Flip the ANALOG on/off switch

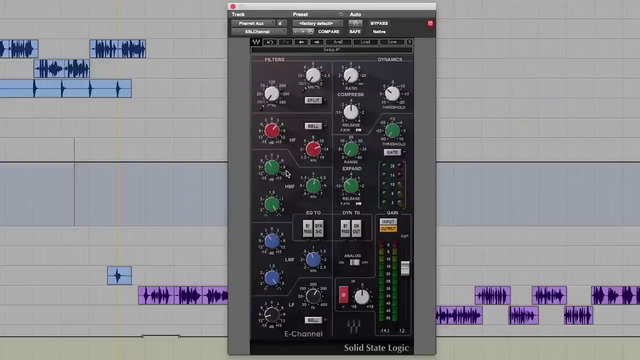point(355,262)
